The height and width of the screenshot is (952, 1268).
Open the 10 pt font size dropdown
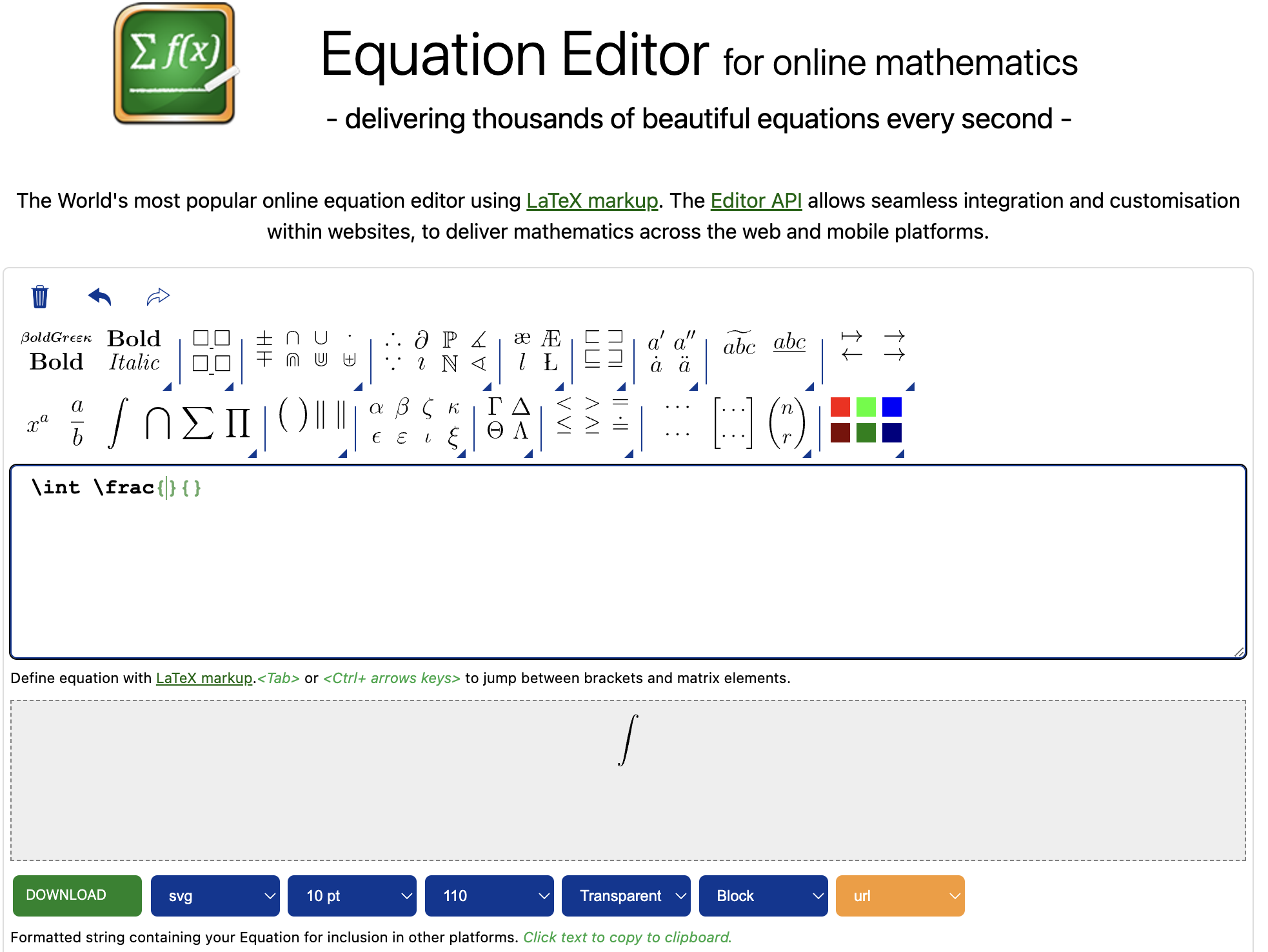[352, 896]
